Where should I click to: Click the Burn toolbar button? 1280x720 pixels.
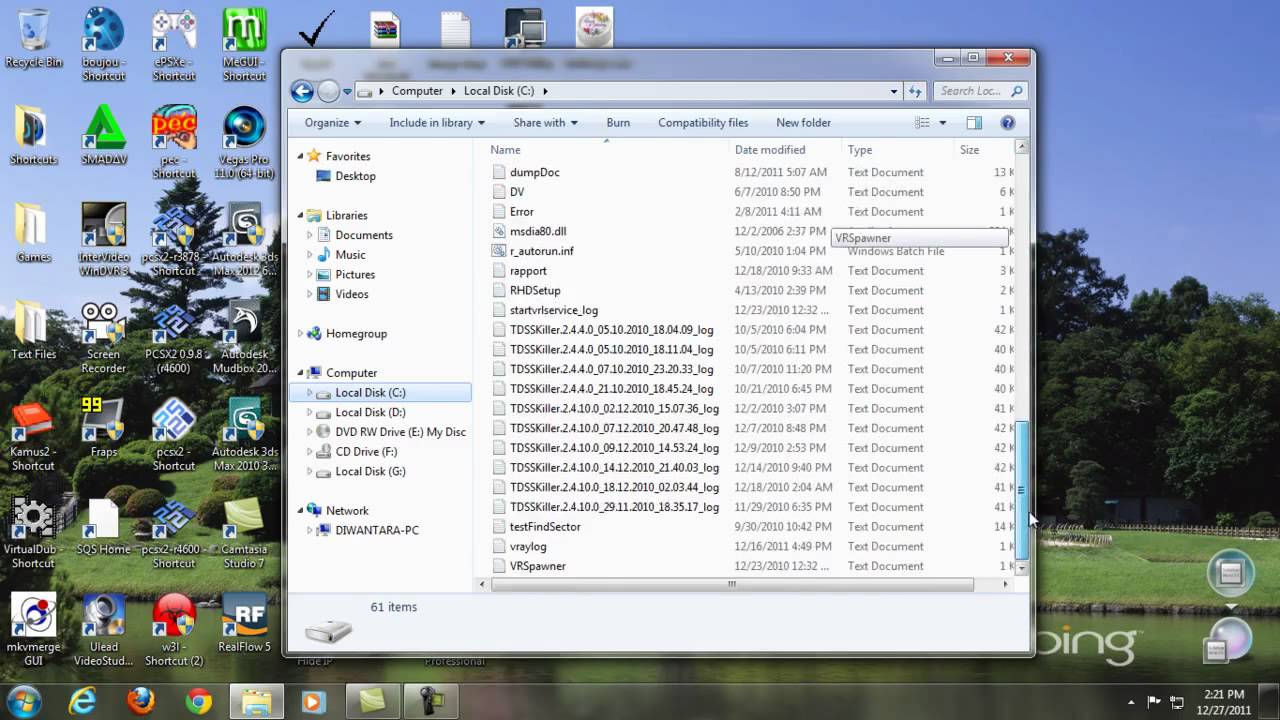click(618, 123)
